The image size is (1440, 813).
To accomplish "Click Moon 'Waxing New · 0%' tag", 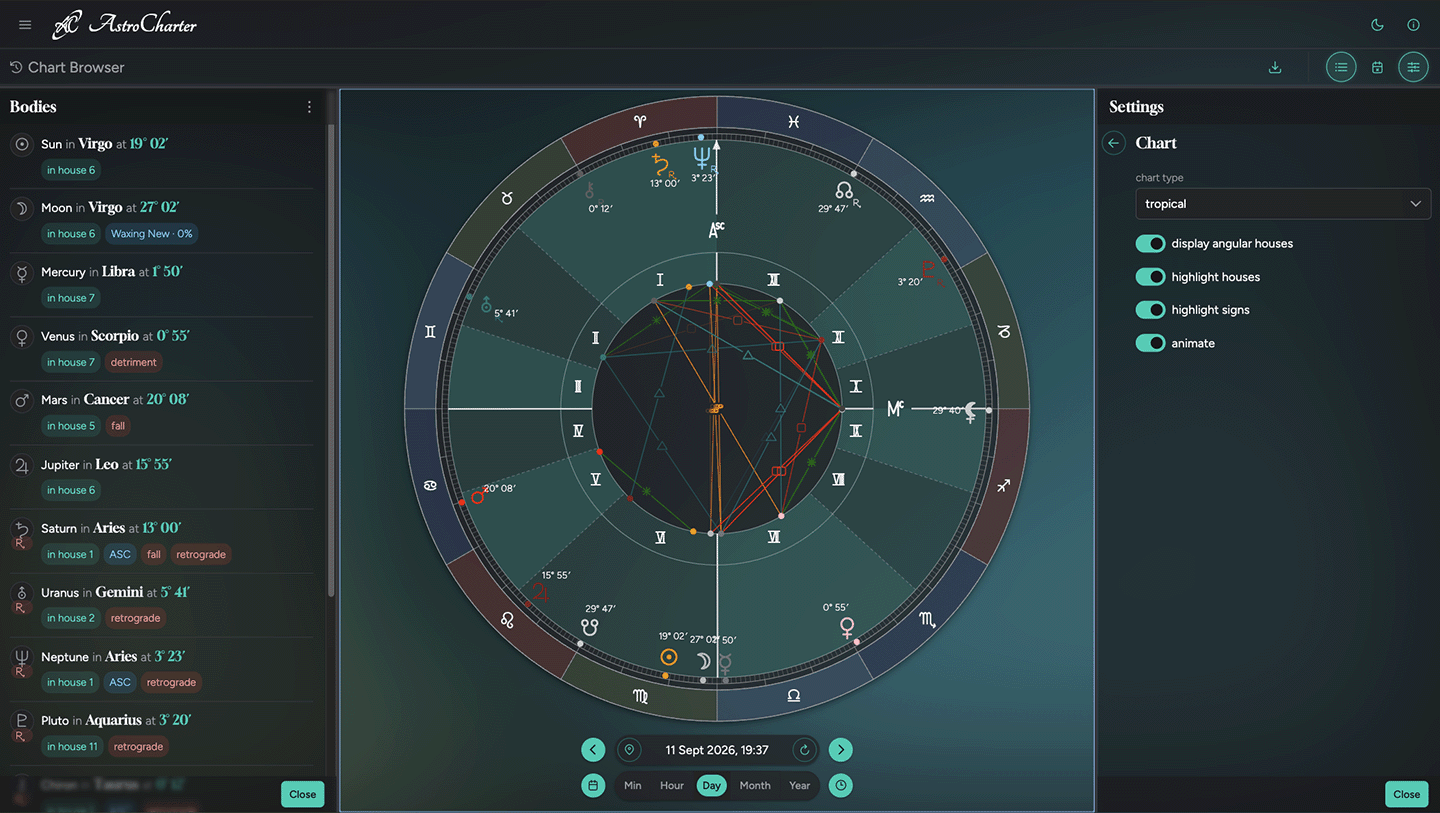I will pyautogui.click(x=151, y=234).
